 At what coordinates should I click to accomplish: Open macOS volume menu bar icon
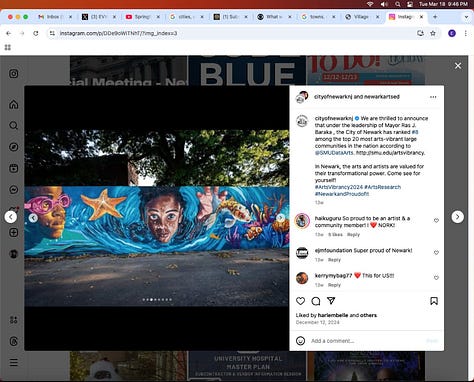[x=384, y=4]
